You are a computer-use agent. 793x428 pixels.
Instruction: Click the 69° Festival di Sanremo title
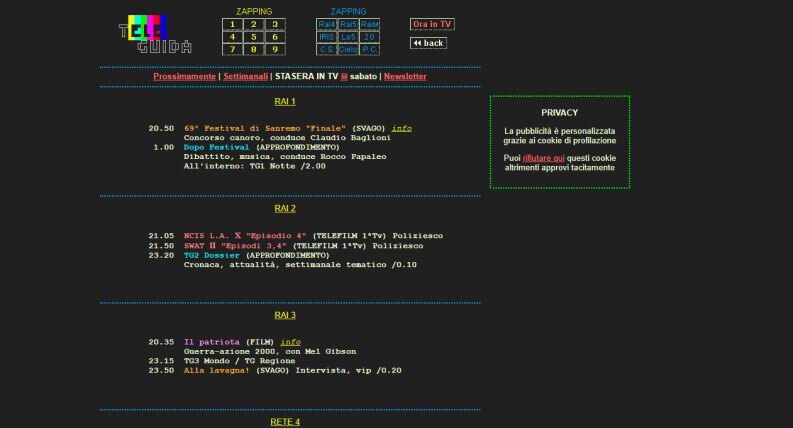tap(265, 129)
